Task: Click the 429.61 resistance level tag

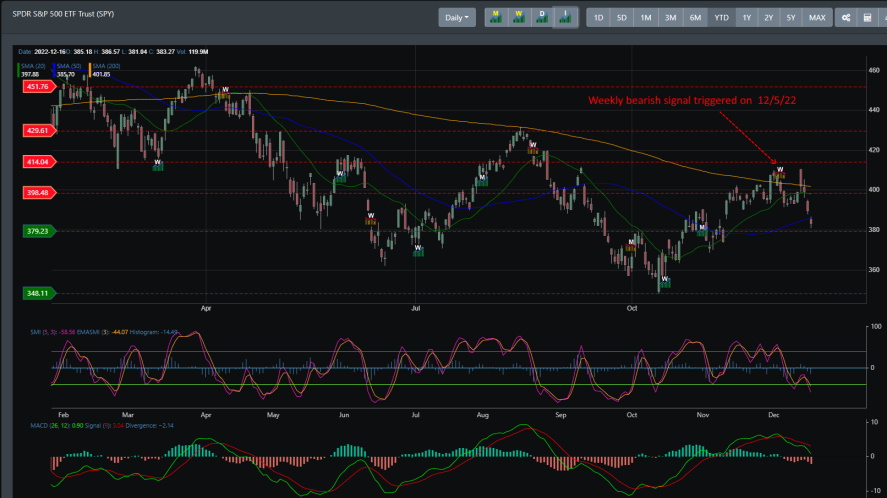Action: 39,131
